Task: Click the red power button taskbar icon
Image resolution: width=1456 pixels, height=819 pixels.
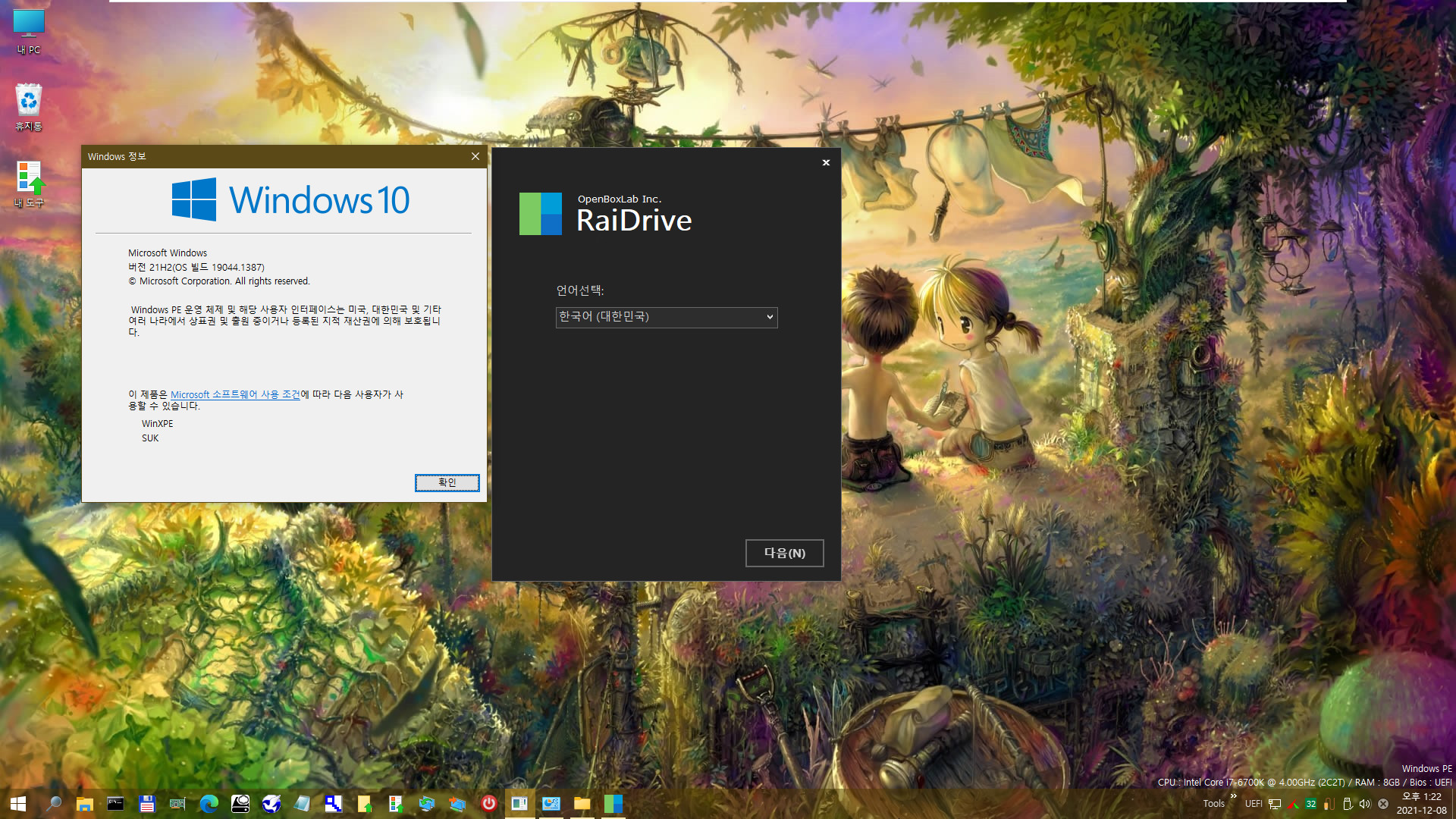Action: [489, 803]
